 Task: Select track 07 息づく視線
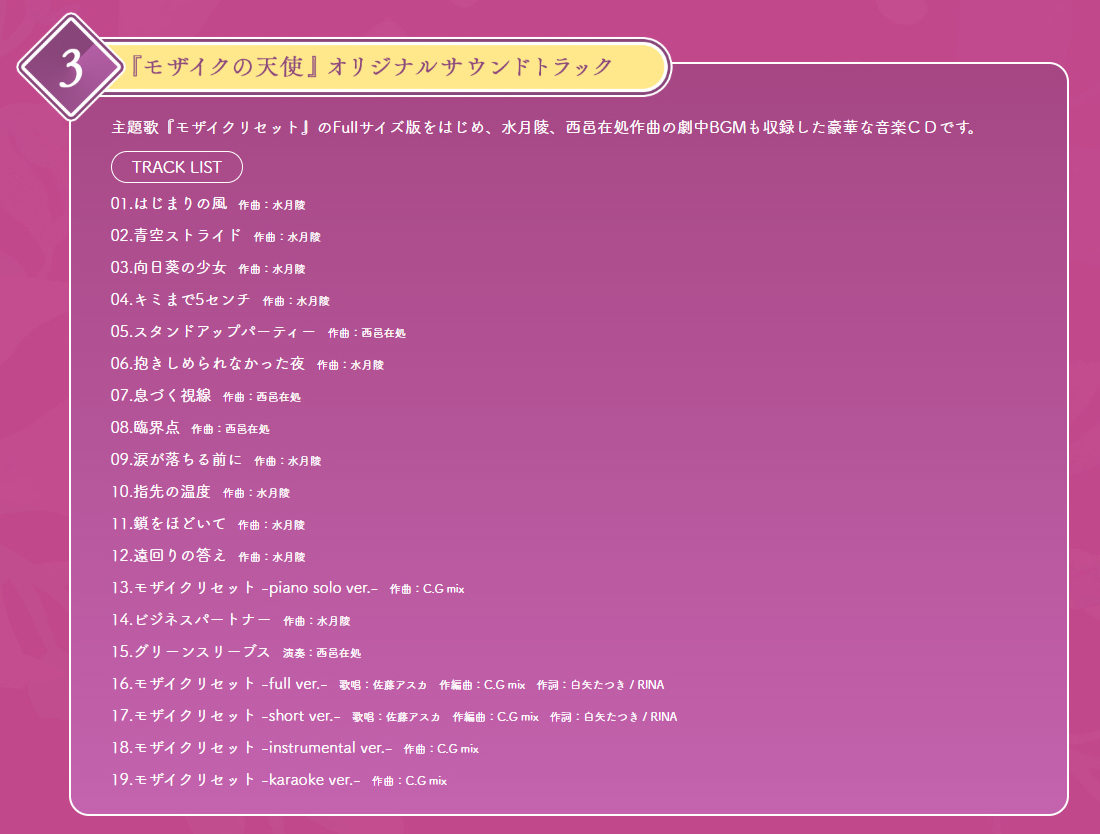pyautogui.click(x=161, y=396)
